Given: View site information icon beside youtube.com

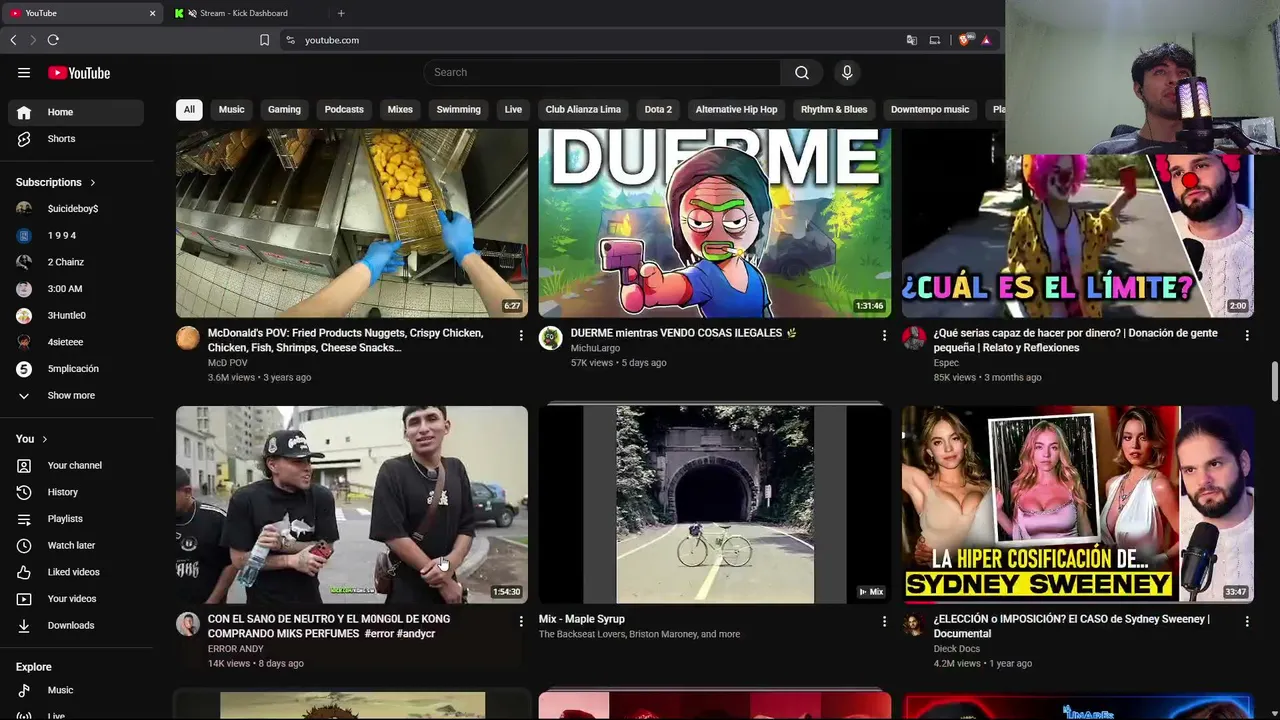Looking at the screenshot, I should (x=290, y=40).
